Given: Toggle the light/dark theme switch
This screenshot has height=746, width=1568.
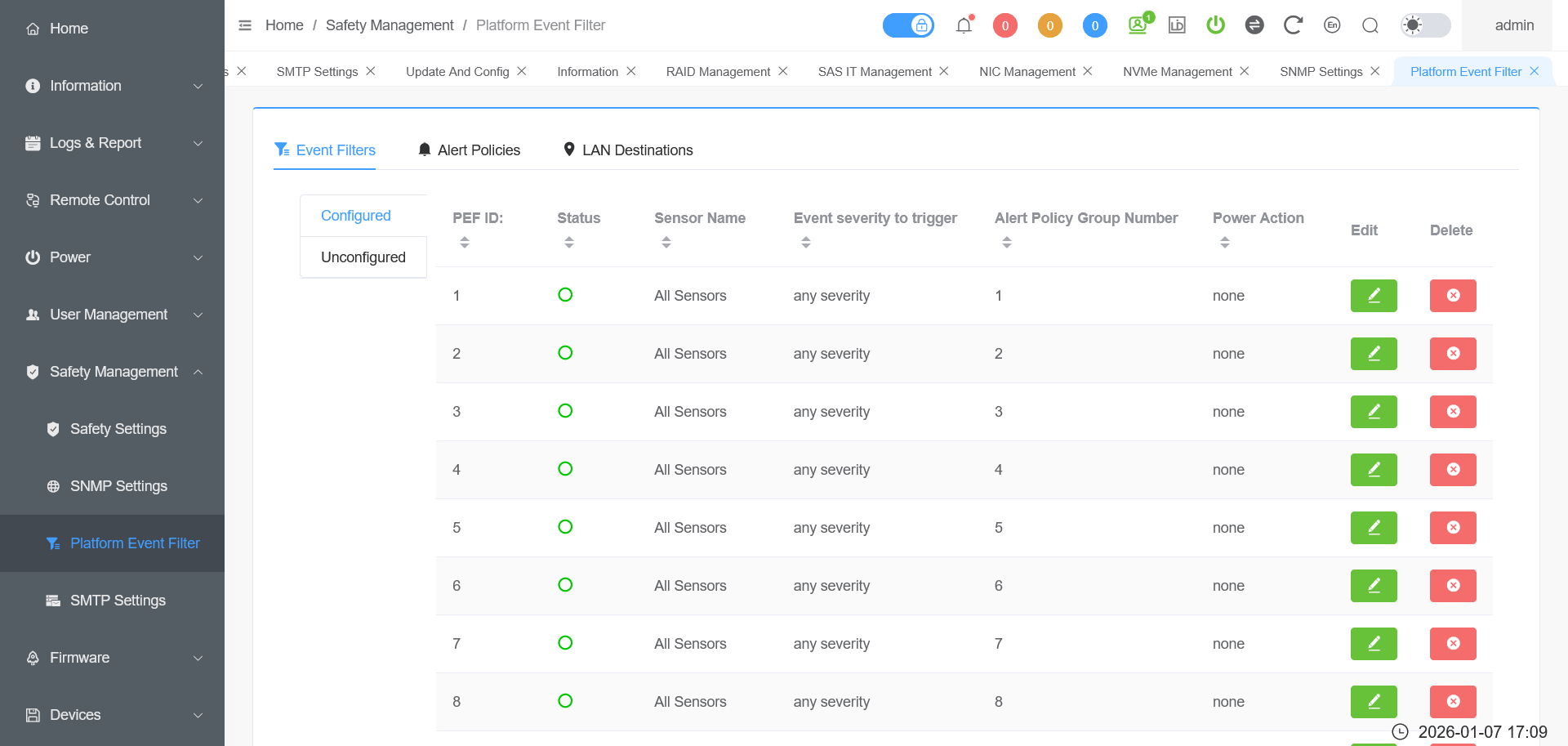Looking at the screenshot, I should tap(1425, 25).
